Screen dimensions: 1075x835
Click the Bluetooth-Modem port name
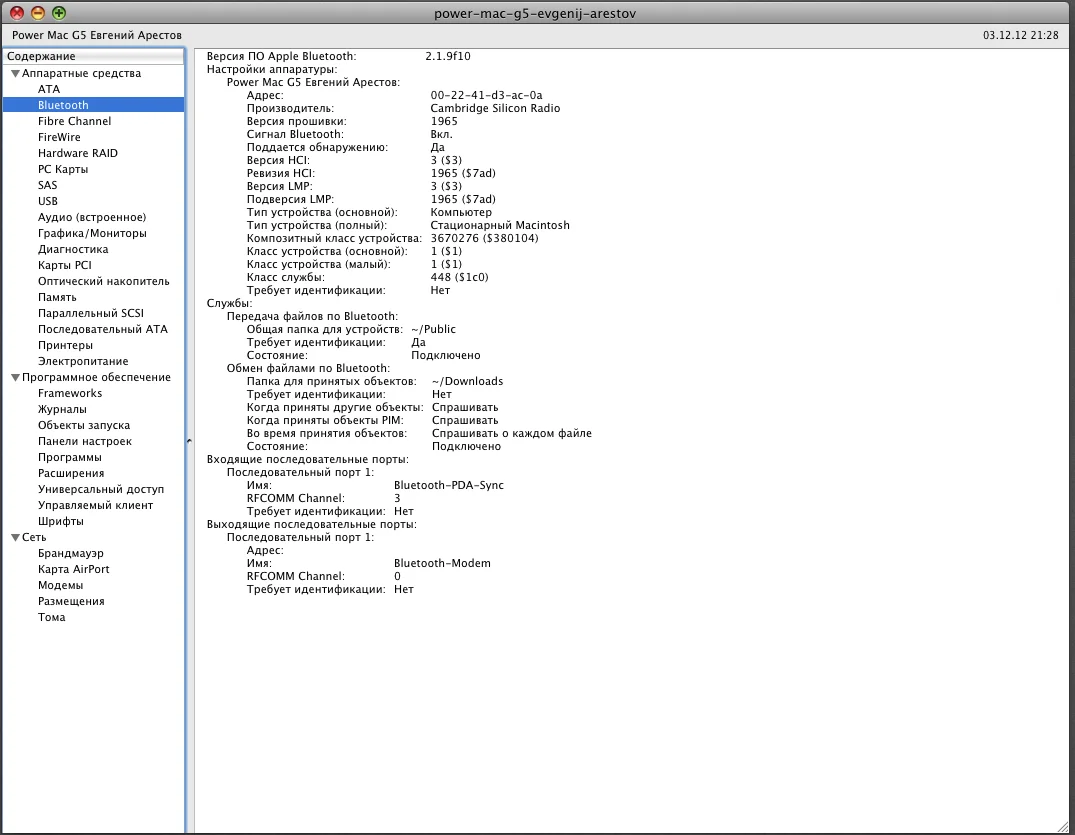click(442, 564)
